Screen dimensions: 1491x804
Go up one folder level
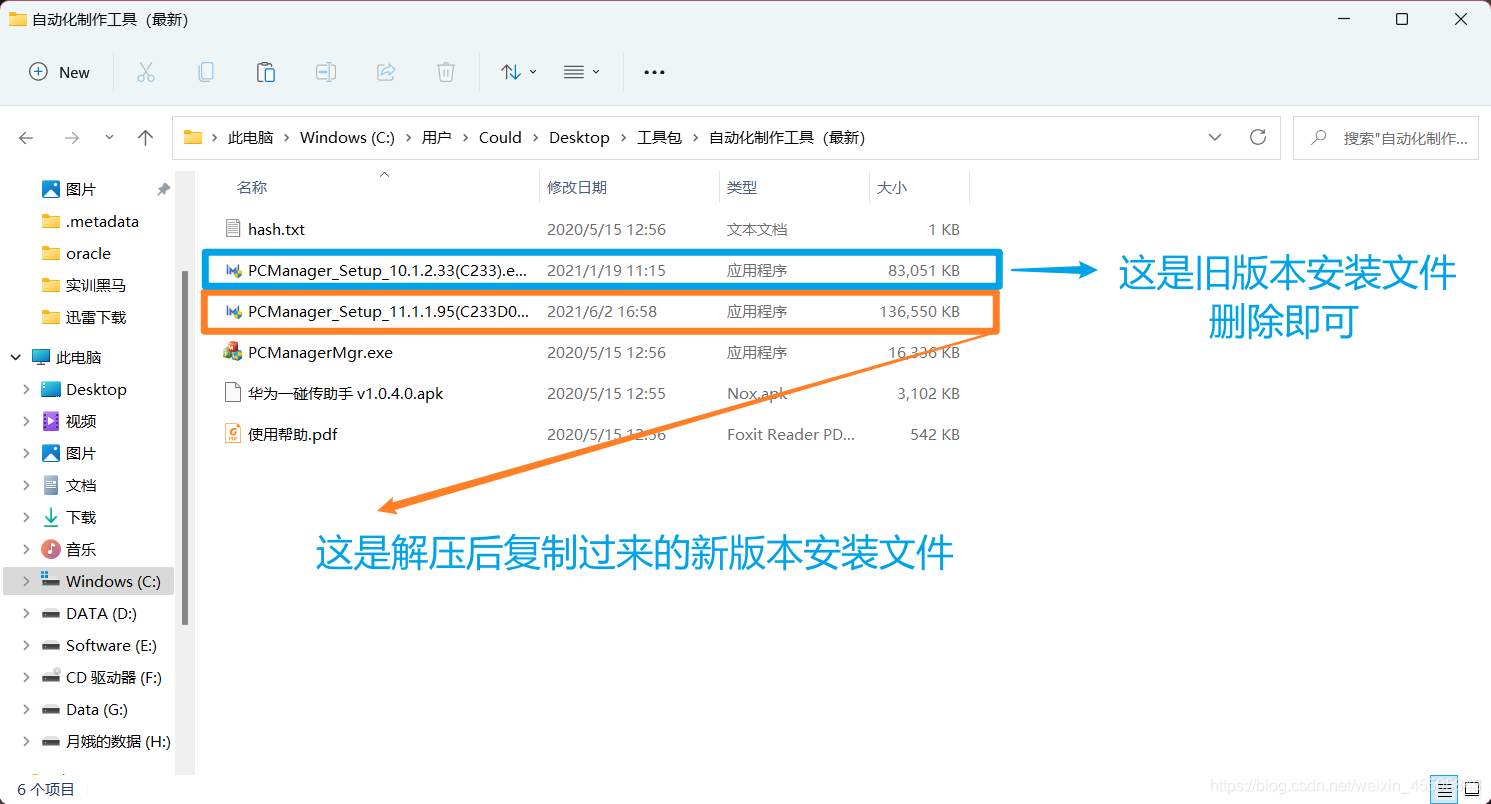[146, 138]
